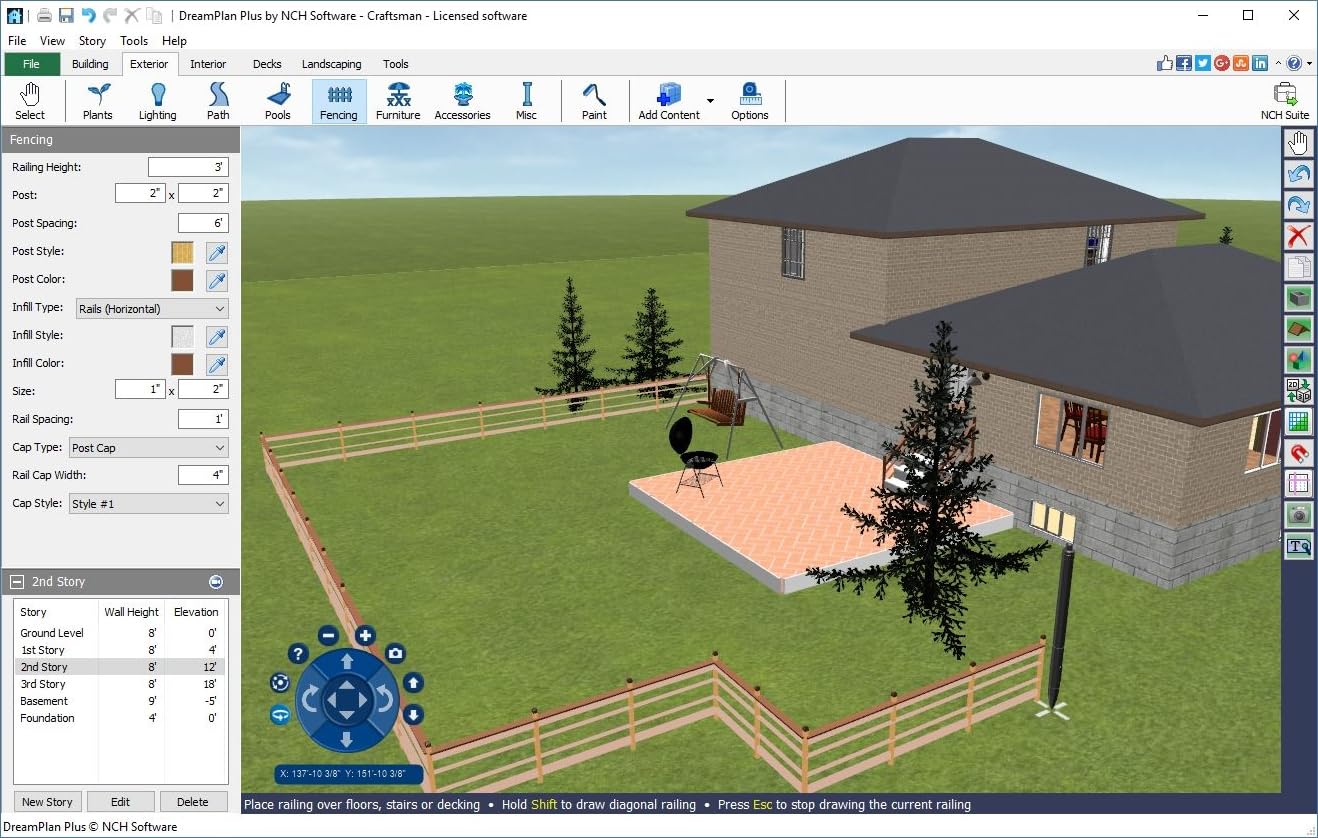Toggle the snap magnet tool

1298,453
